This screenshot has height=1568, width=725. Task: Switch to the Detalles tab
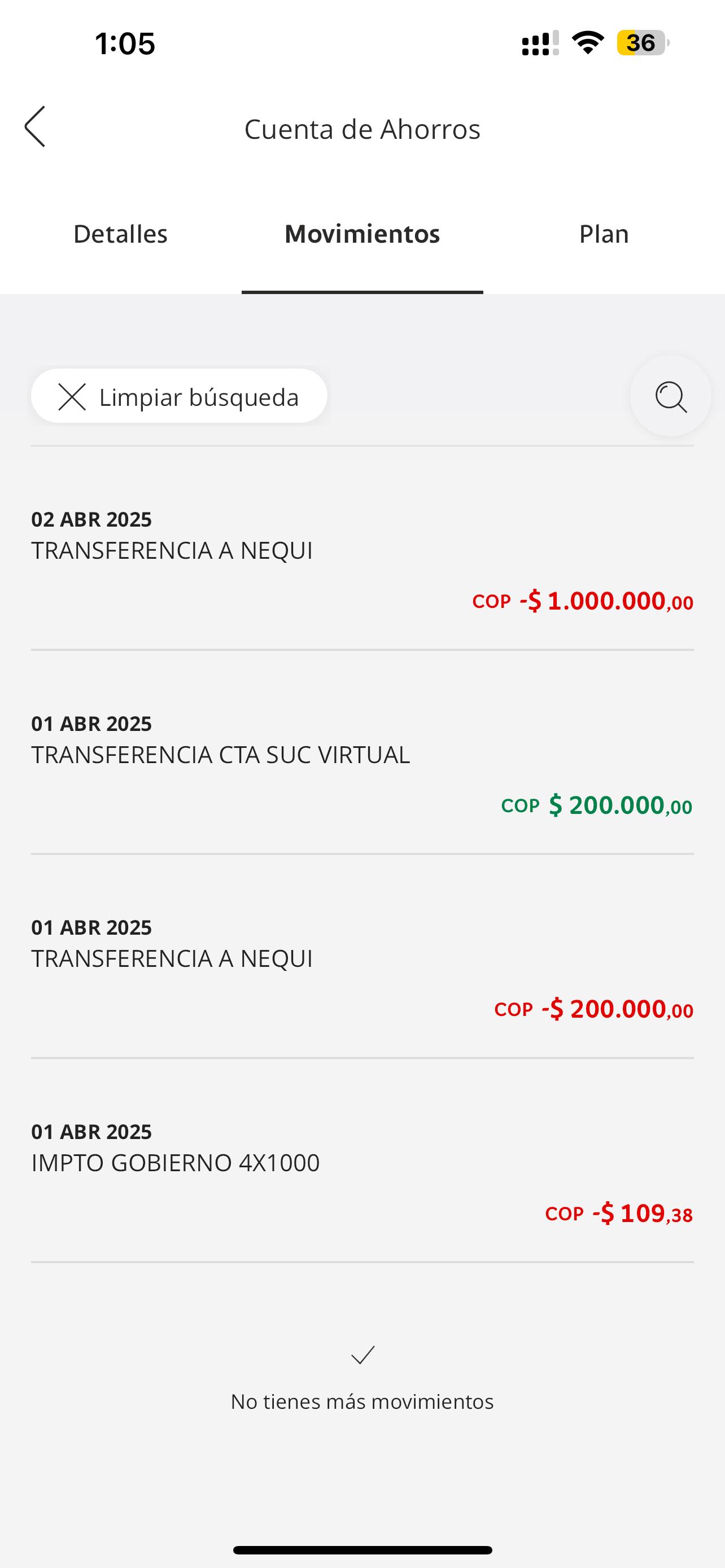[120, 234]
